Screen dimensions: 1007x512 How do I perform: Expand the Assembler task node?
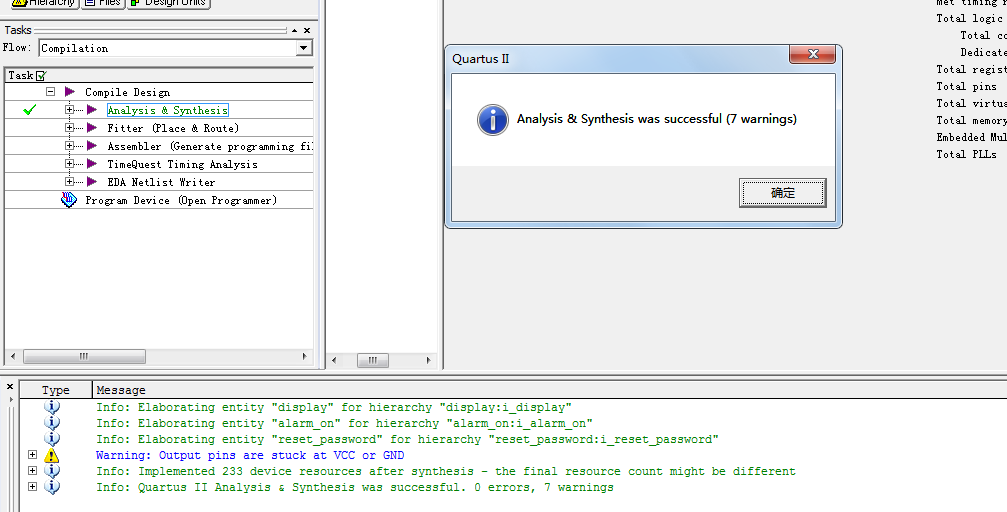[70, 146]
